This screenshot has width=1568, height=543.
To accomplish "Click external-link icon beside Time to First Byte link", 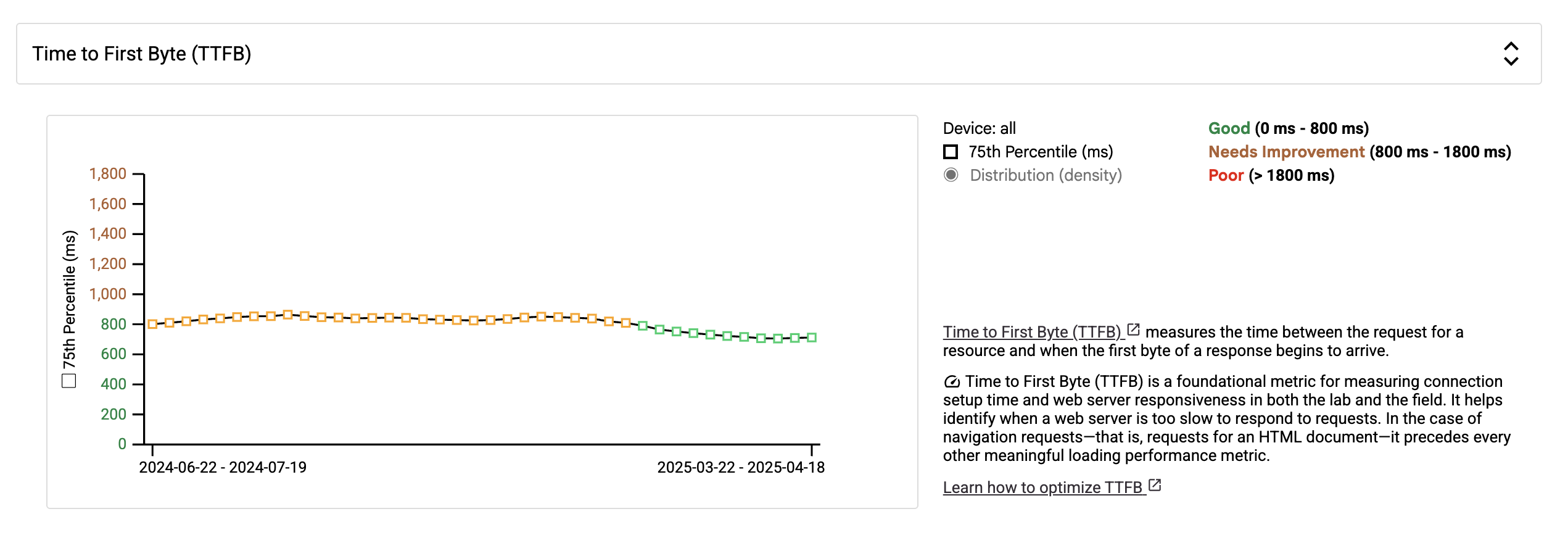I will click(x=1133, y=330).
